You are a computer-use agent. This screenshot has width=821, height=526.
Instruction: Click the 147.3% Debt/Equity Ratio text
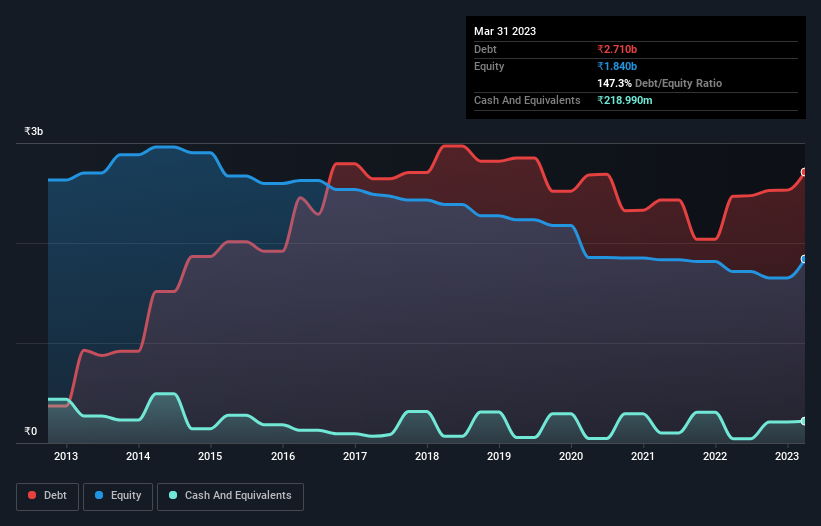click(x=659, y=83)
